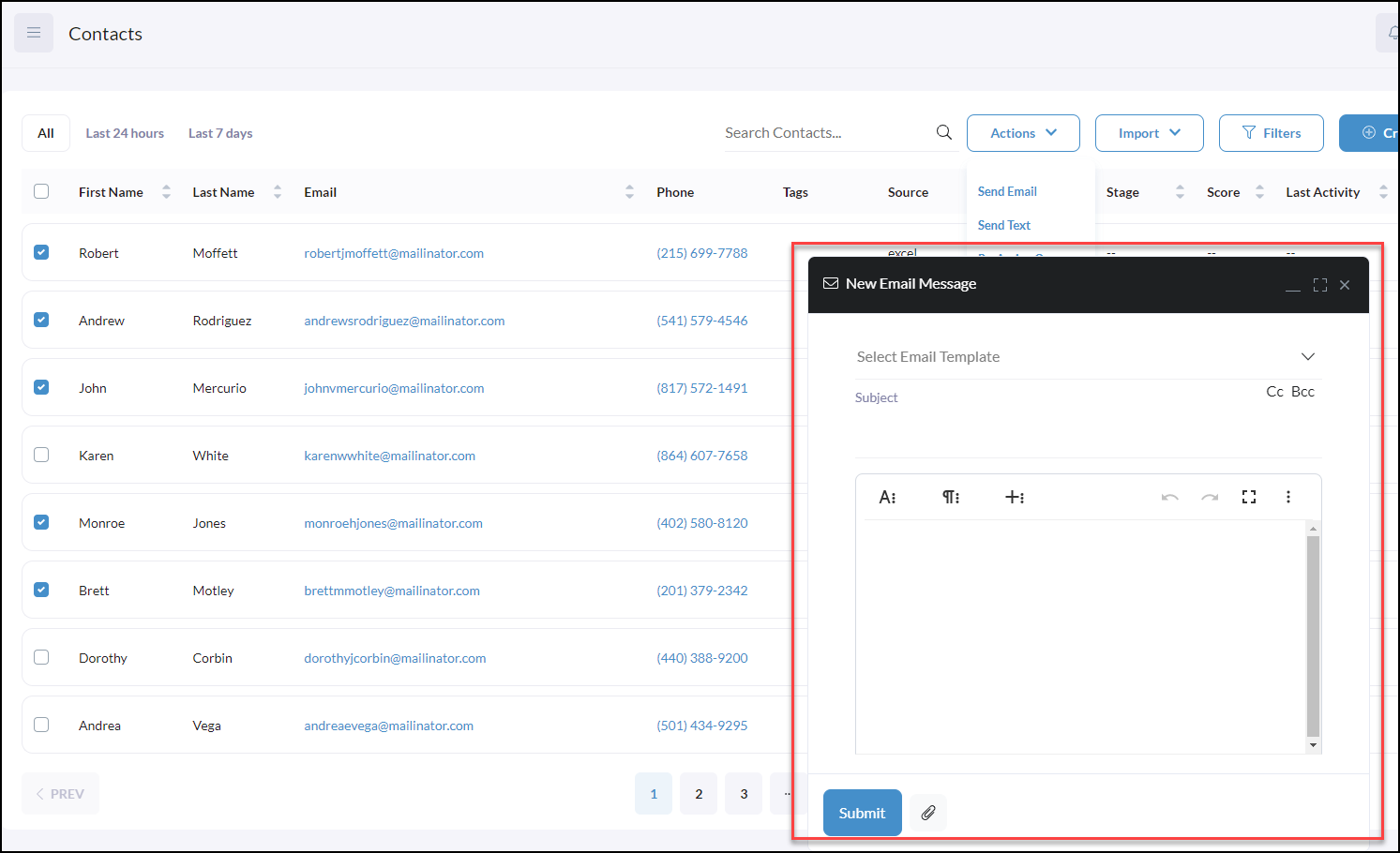1400x853 pixels.
Task: Select Send Text from the Actions menu
Action: pos(1003,225)
